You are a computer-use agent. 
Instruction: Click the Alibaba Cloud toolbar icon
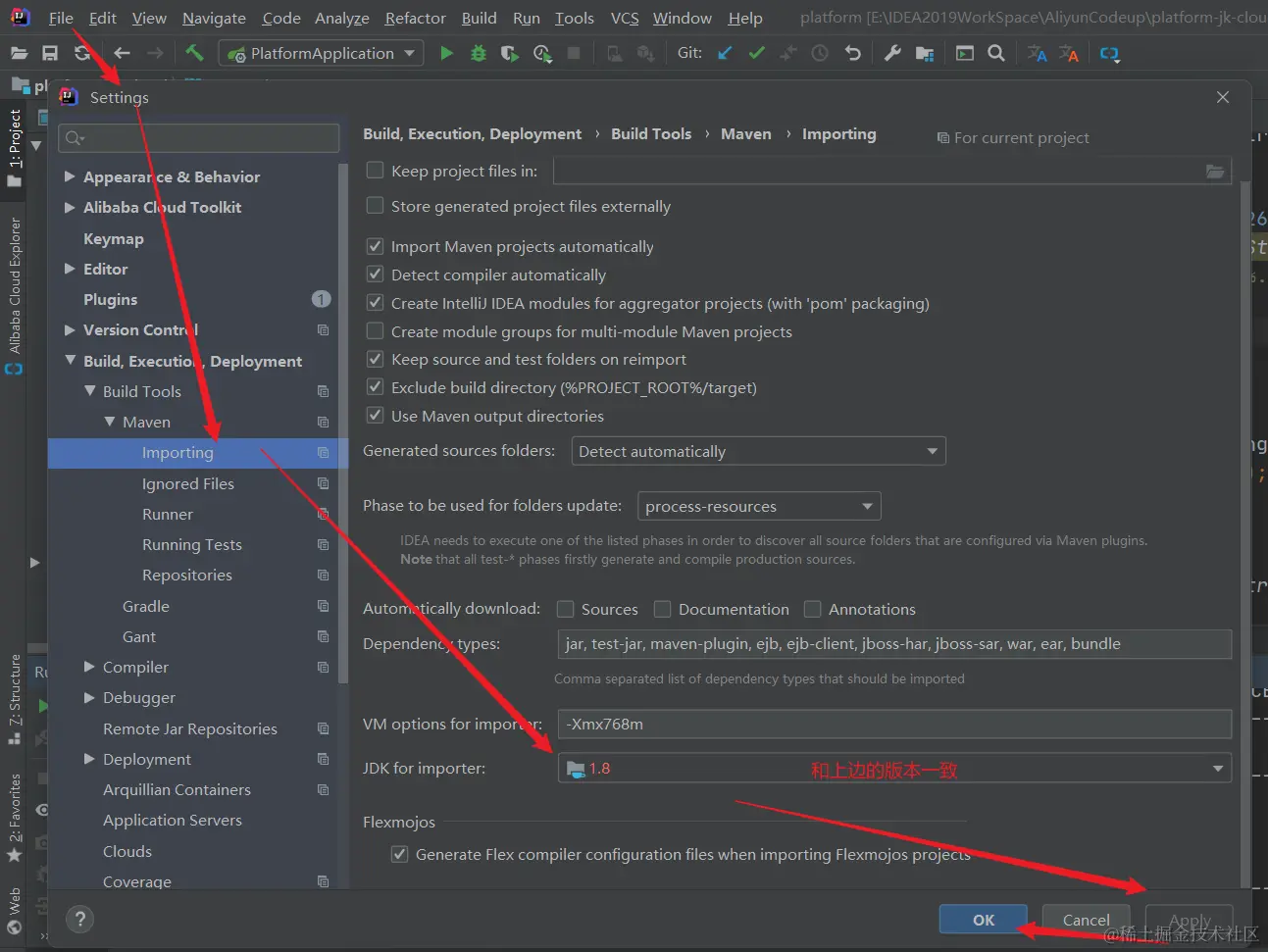click(1109, 53)
